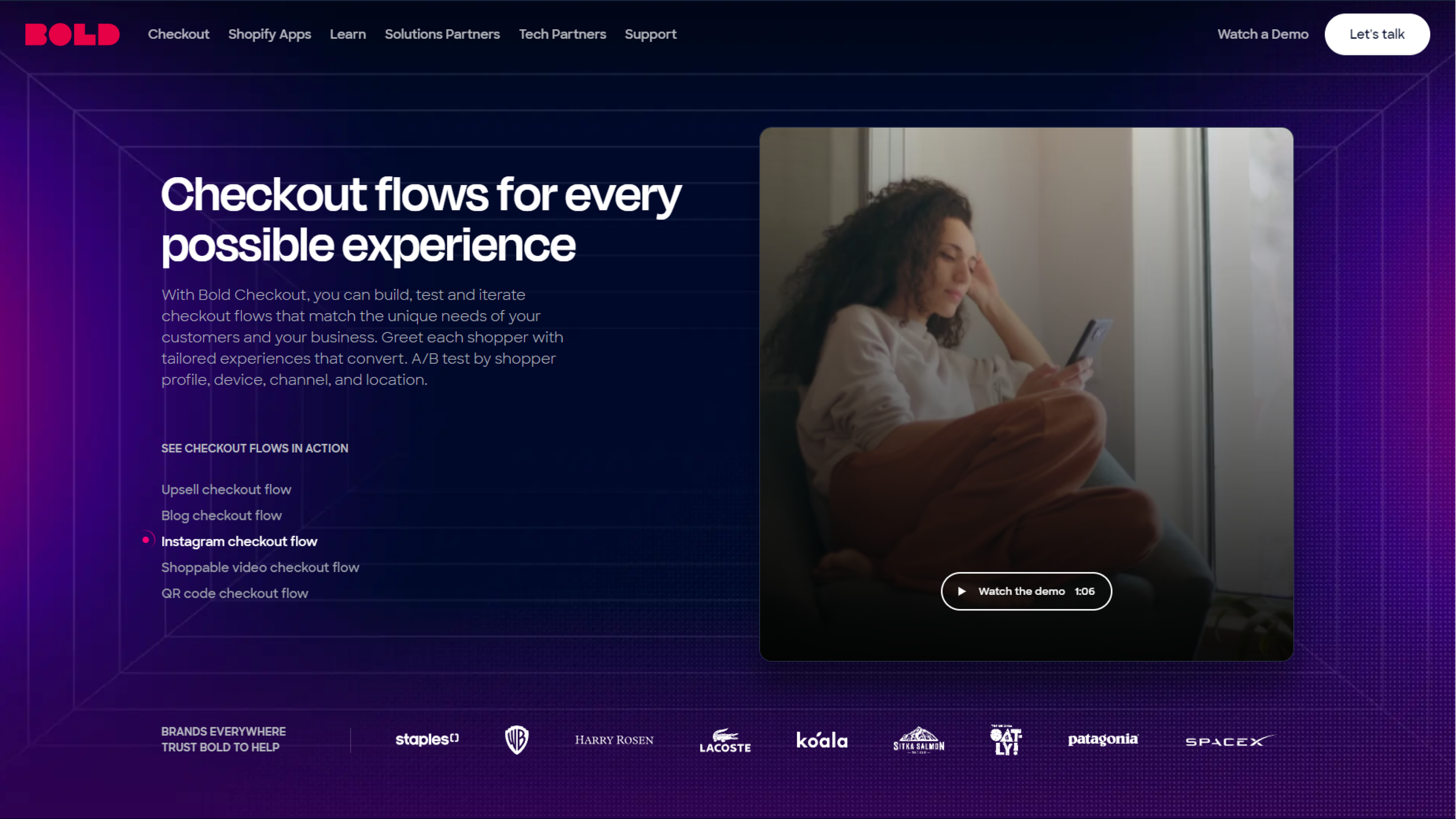The height and width of the screenshot is (819, 1456).
Task: Open the Watch a Demo link
Action: pyautogui.click(x=1263, y=34)
